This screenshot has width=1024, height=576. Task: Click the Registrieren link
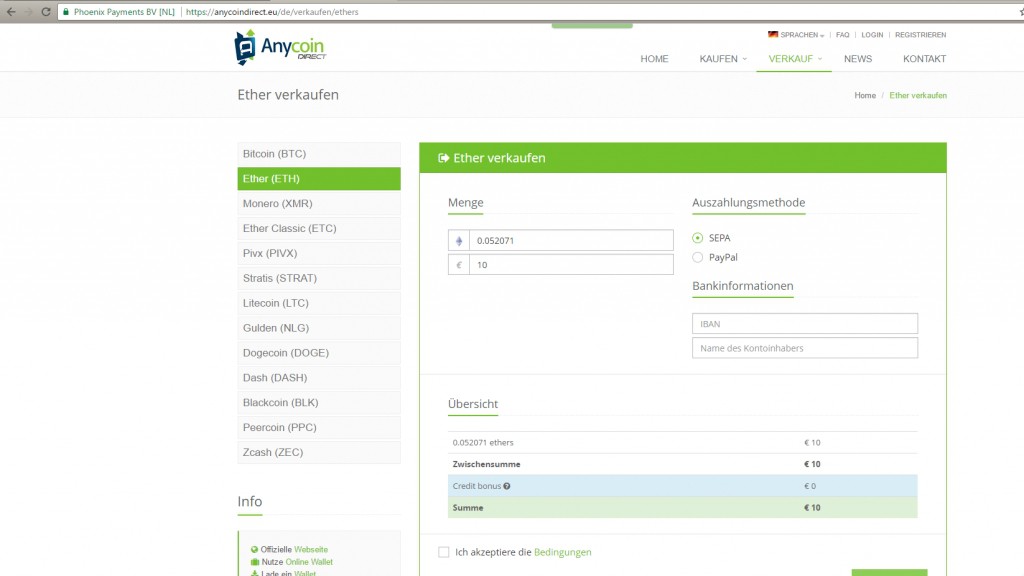coord(920,35)
